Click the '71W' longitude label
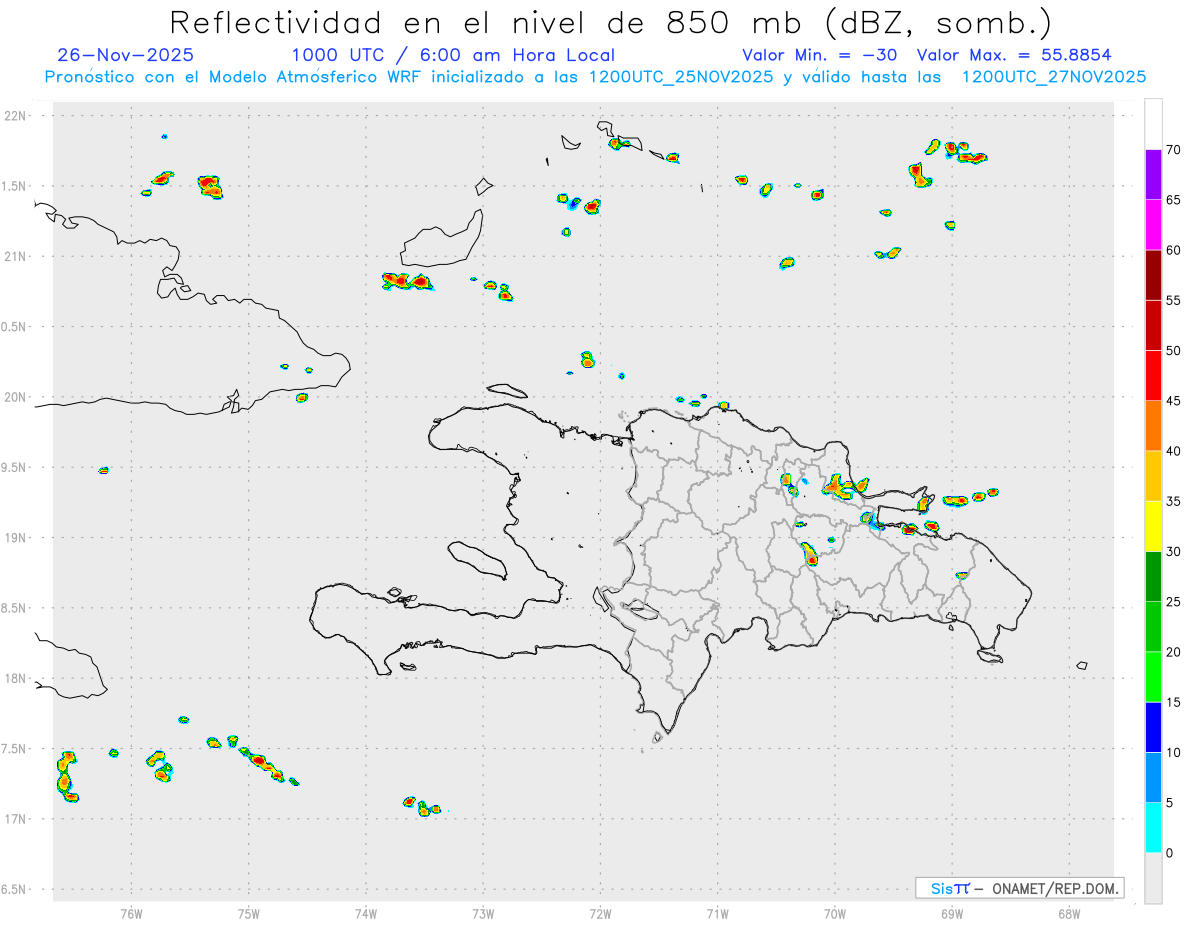Viewport: 1200px width, 927px height. 717,913
